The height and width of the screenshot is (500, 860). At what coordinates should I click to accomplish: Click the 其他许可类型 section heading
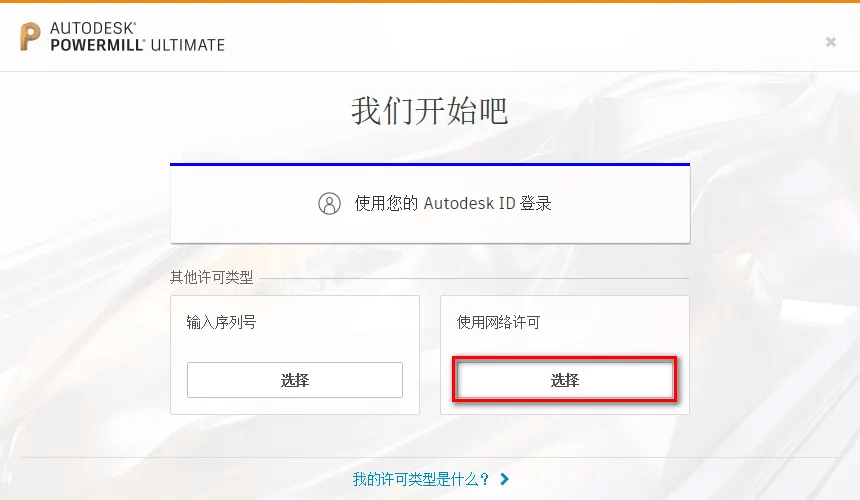pyautogui.click(x=212, y=277)
